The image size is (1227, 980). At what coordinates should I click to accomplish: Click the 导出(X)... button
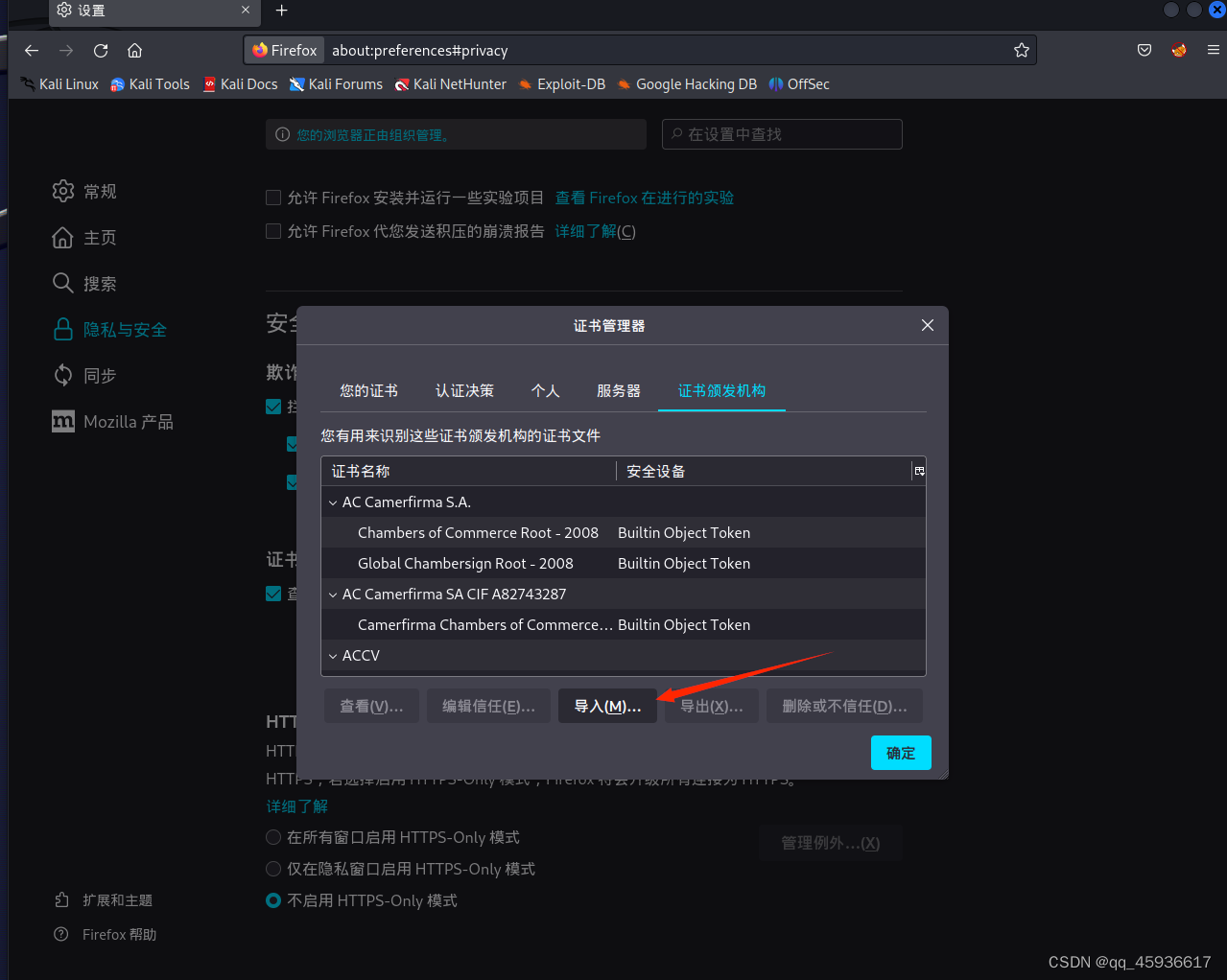click(712, 706)
